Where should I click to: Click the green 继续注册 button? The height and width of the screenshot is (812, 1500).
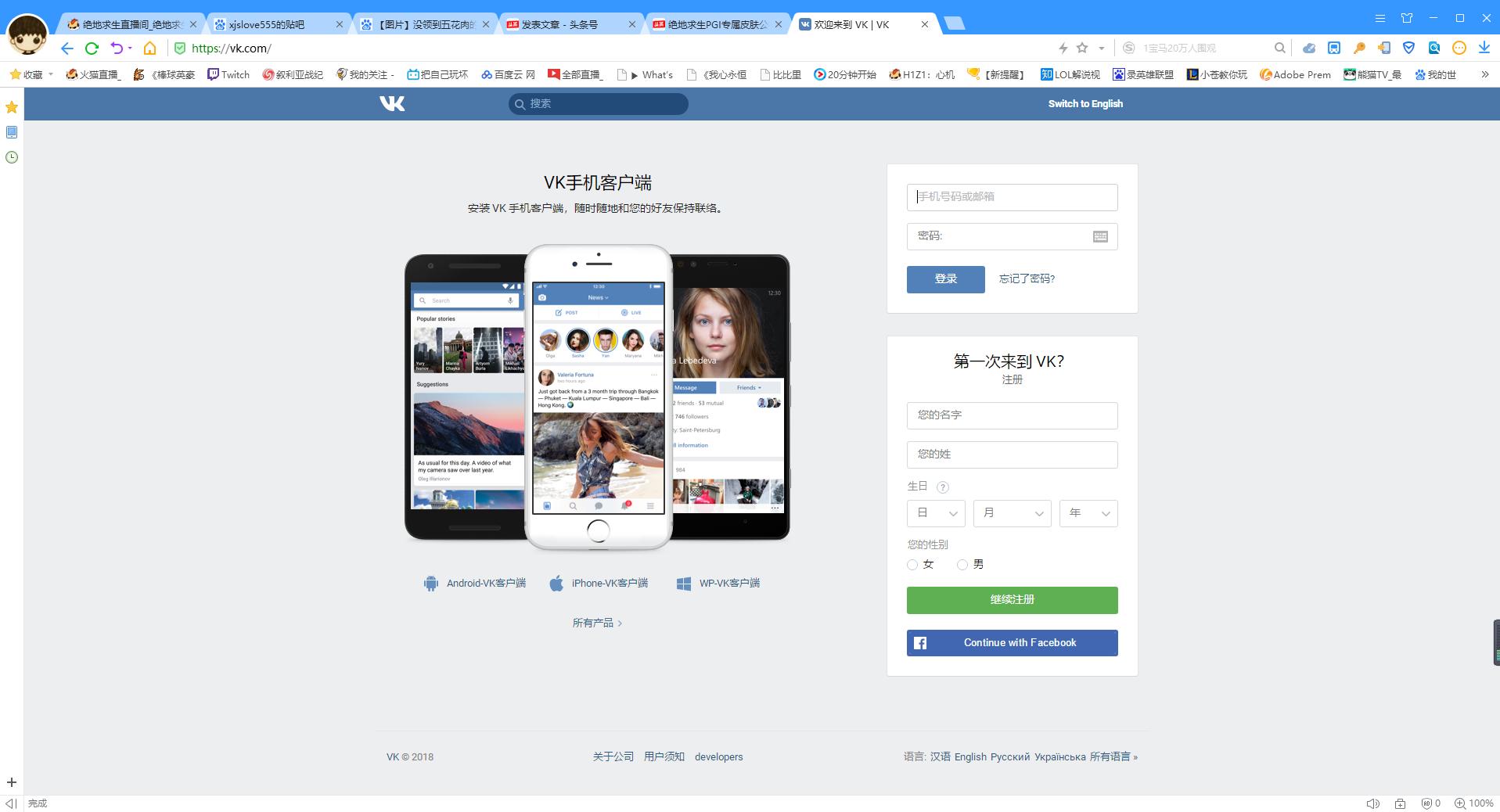point(1012,600)
